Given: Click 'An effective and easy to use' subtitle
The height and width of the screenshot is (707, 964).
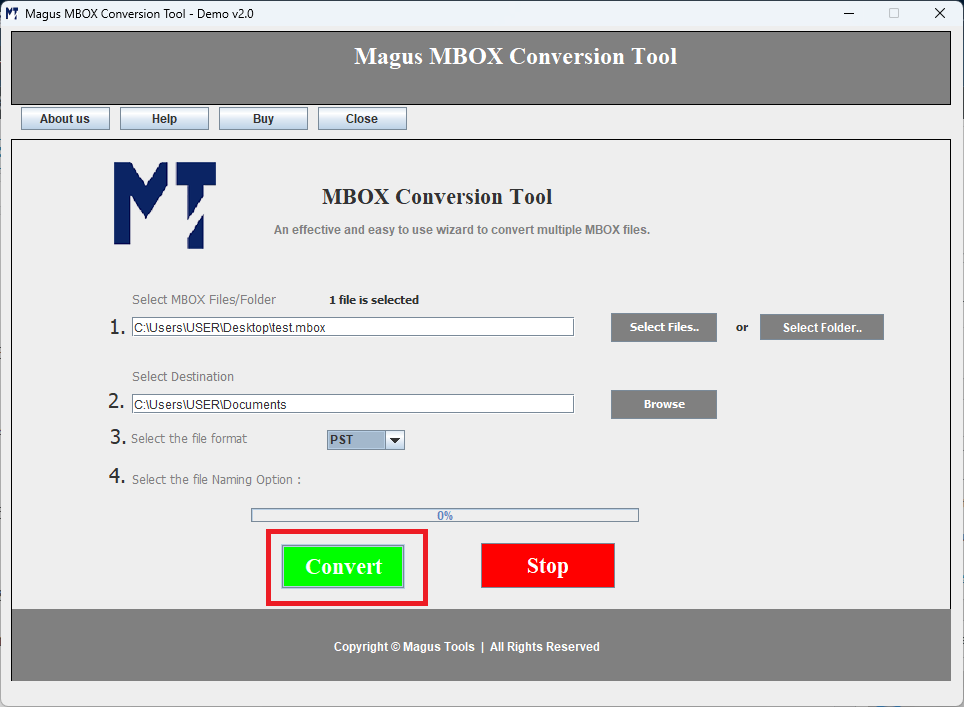Looking at the screenshot, I should click(x=462, y=230).
